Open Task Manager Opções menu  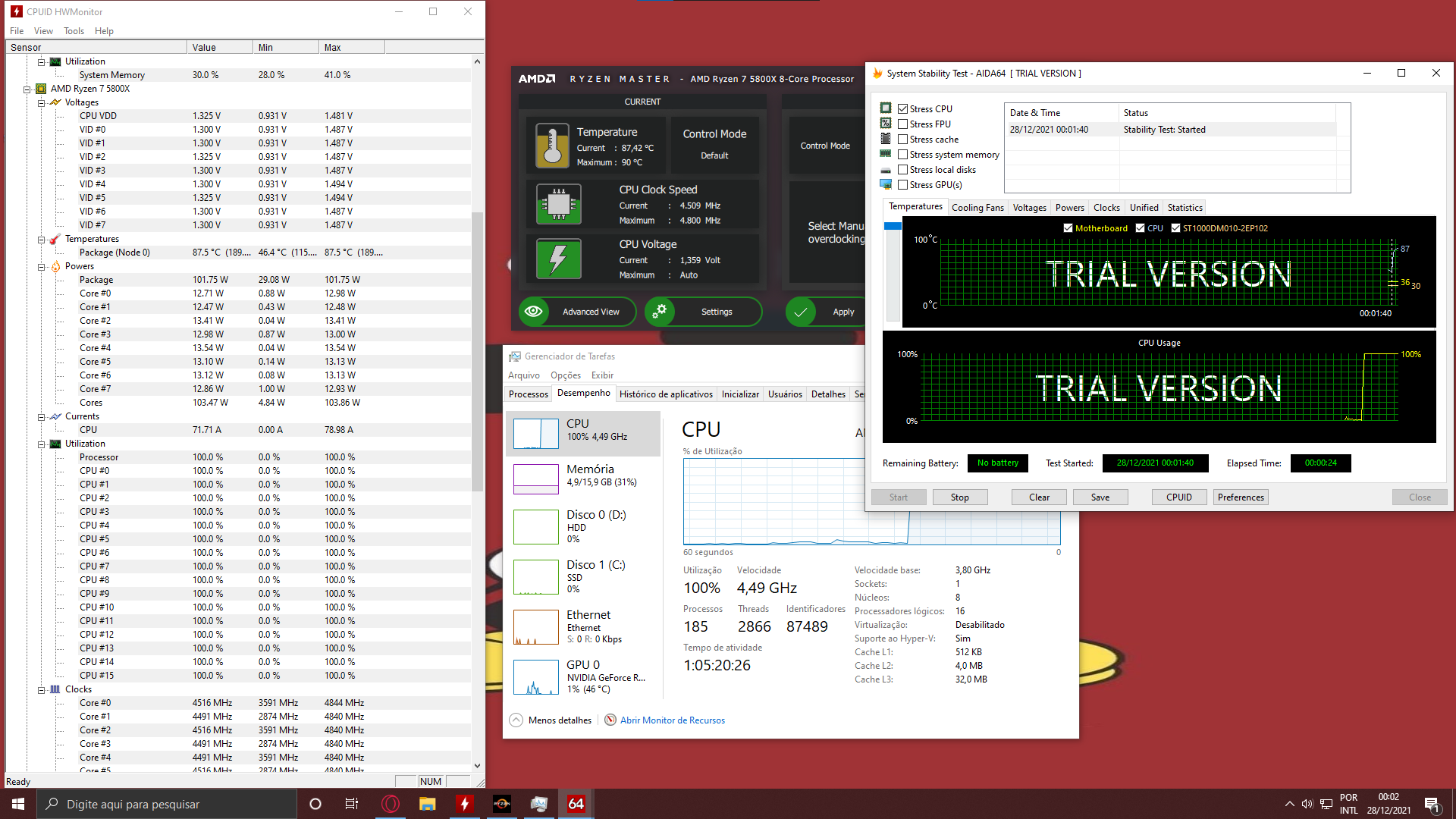[565, 375]
